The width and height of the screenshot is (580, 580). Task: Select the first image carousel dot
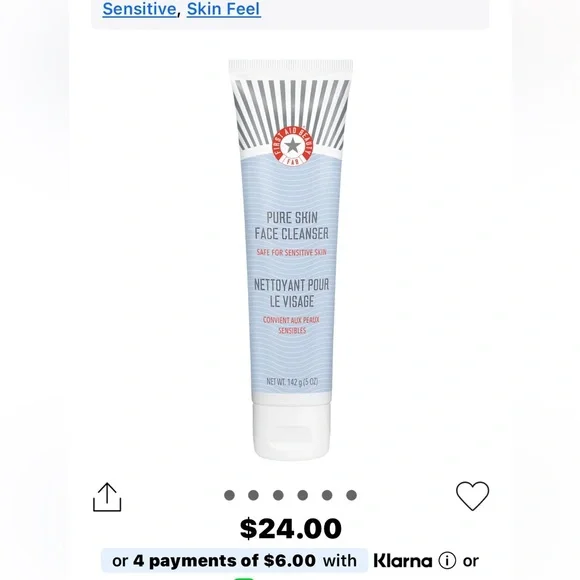pos(229,495)
